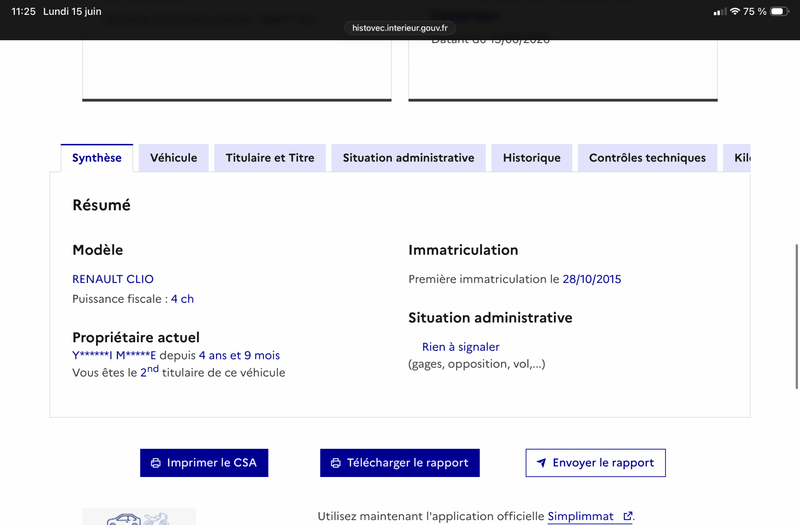Switch to the Véhicule tab
Screen dimensions: 800x525
coord(173,158)
